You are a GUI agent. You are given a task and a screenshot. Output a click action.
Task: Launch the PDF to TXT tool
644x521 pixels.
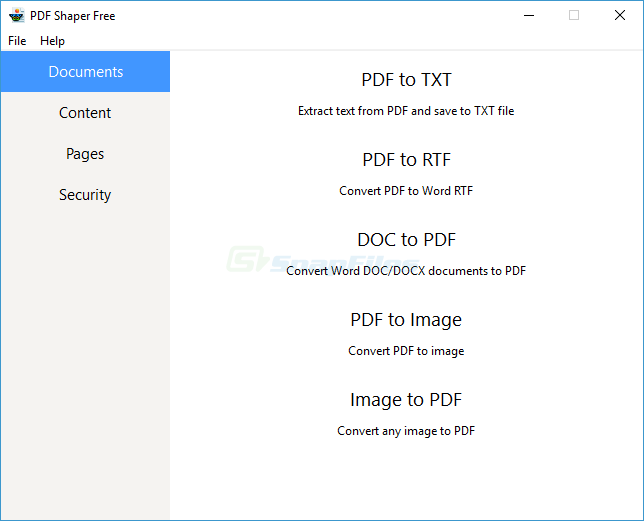tap(406, 80)
